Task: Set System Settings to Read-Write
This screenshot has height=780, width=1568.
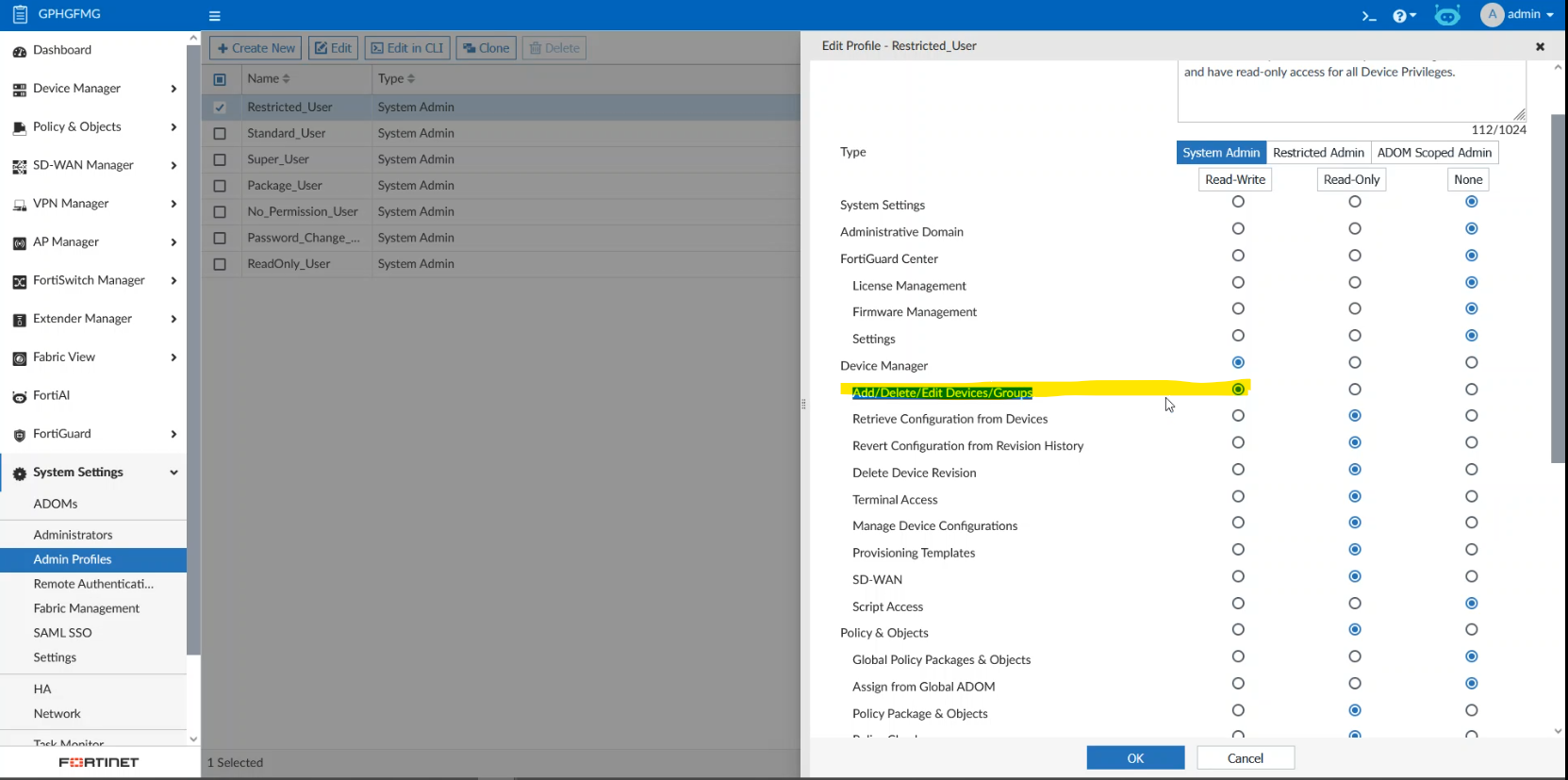Action: pyautogui.click(x=1238, y=202)
